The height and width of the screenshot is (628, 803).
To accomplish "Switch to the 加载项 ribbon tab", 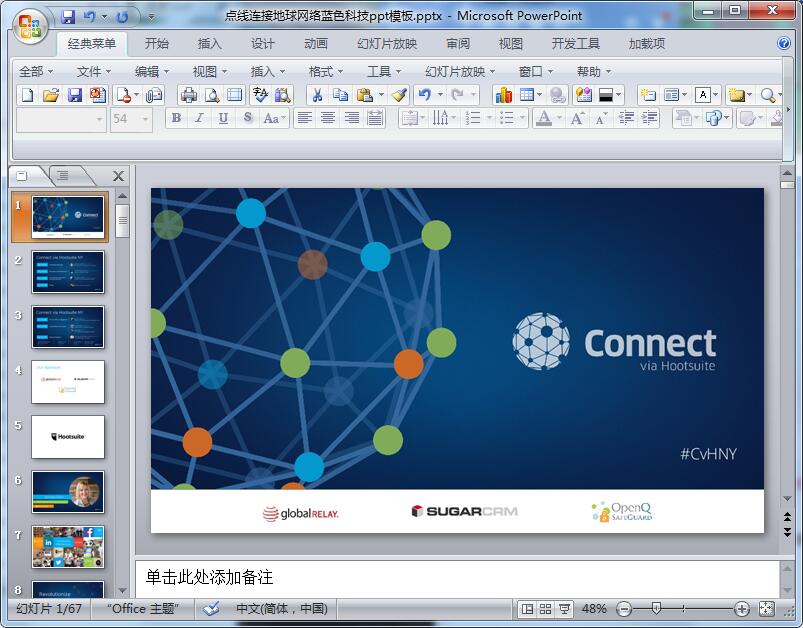I will coord(647,44).
